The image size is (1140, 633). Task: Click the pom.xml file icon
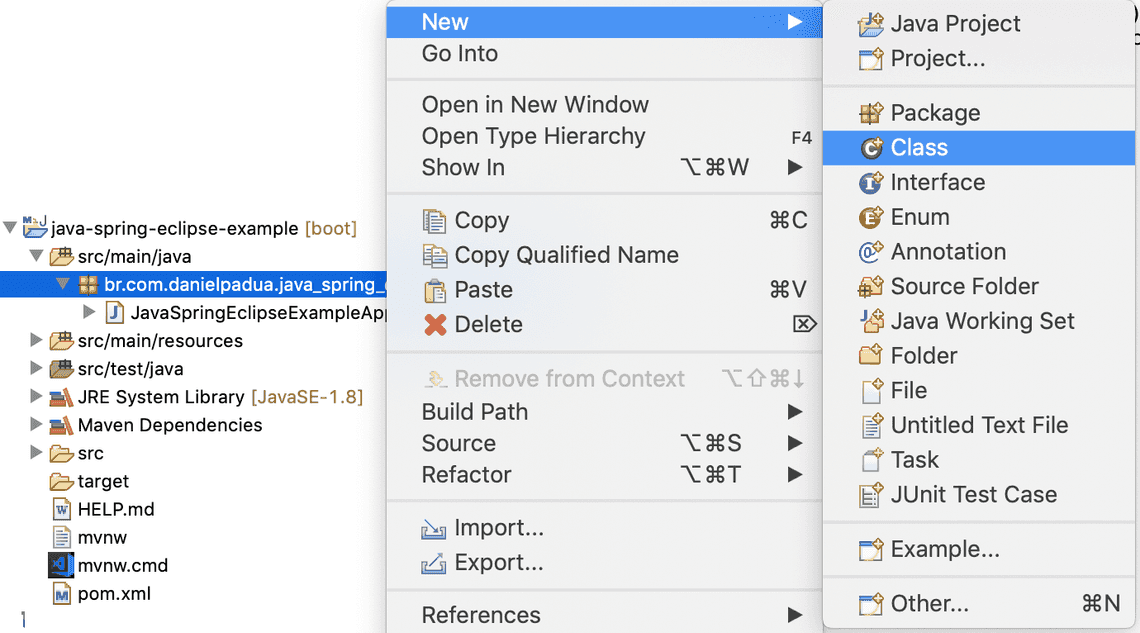[x=62, y=594]
